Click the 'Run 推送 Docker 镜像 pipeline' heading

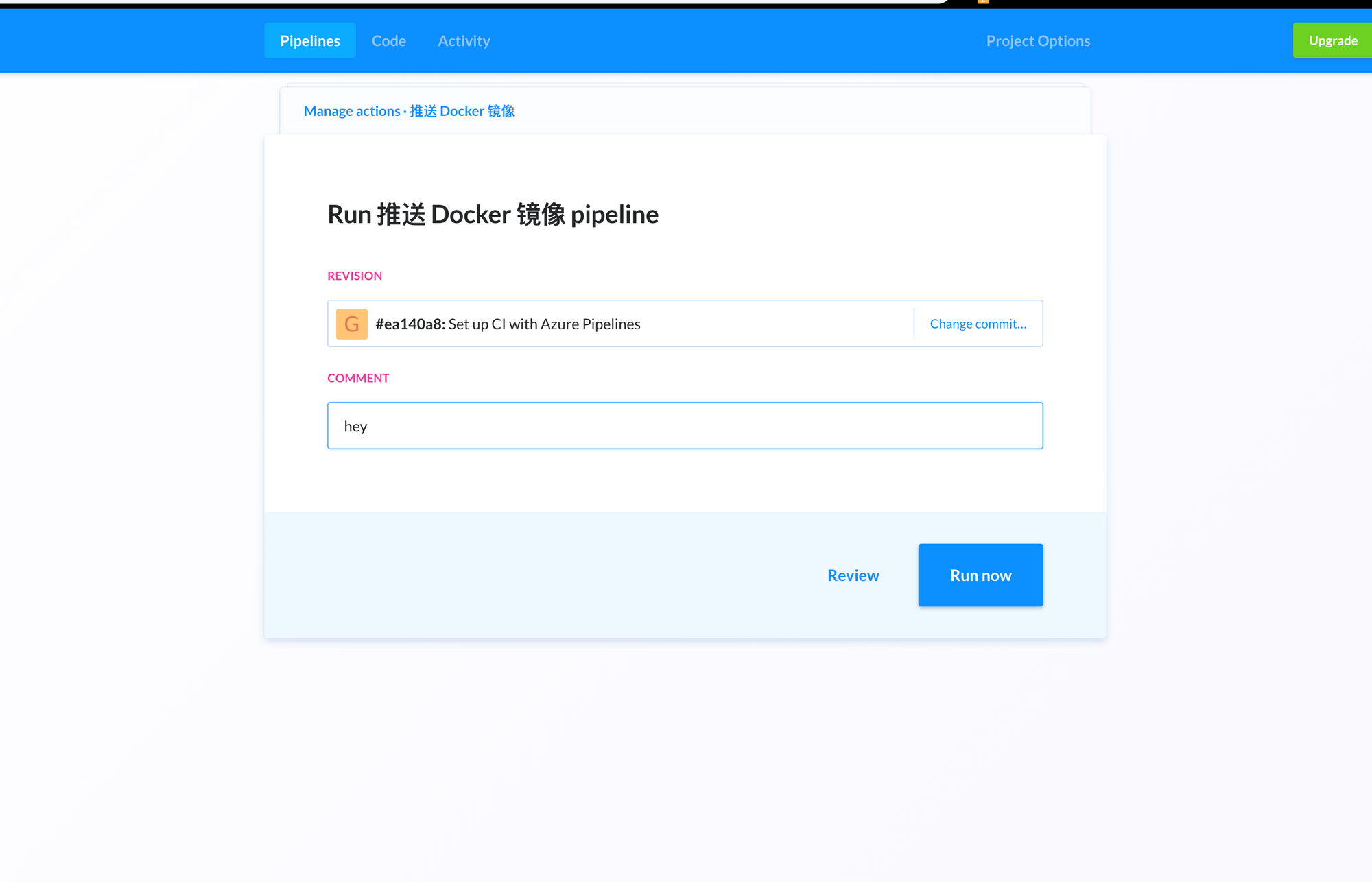coord(493,215)
